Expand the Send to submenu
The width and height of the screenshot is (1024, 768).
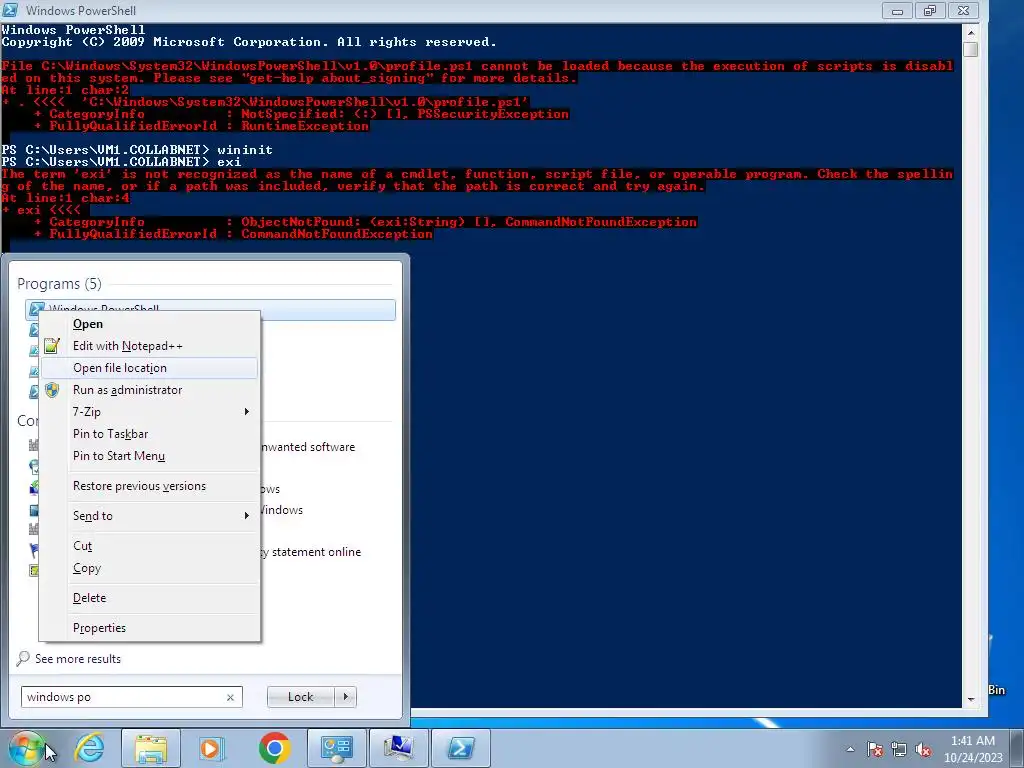pos(149,516)
